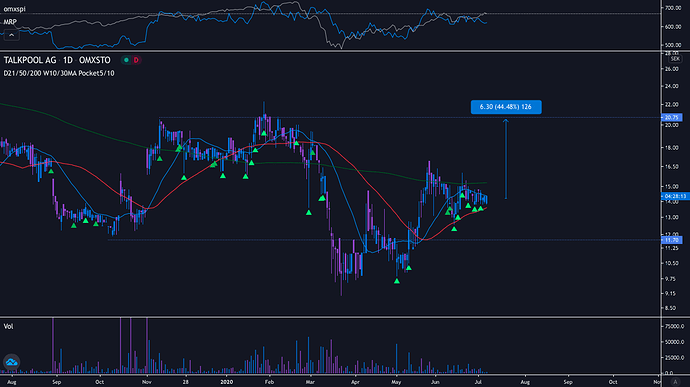Viewport: 690px width, 387px height.
Task: Collapse the upper indicator pane with the chevron
Action: tap(11, 35)
